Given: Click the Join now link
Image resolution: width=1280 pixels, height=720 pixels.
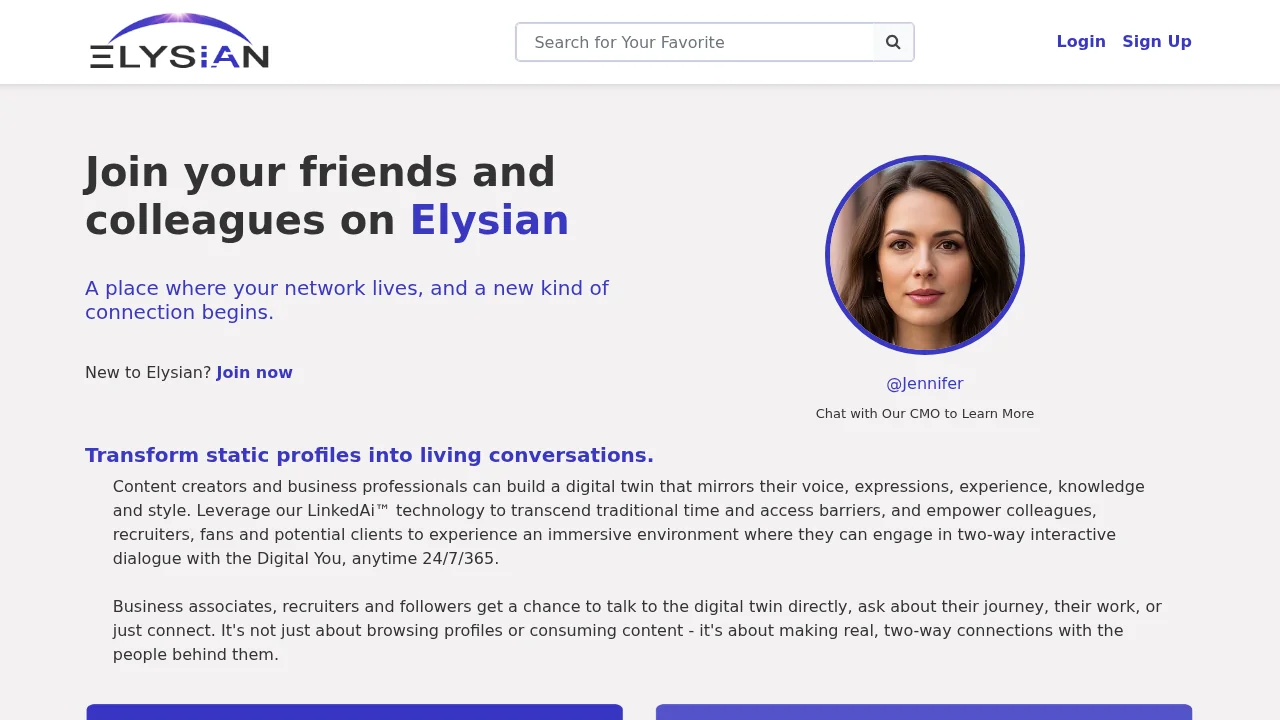Looking at the screenshot, I should click(x=254, y=372).
